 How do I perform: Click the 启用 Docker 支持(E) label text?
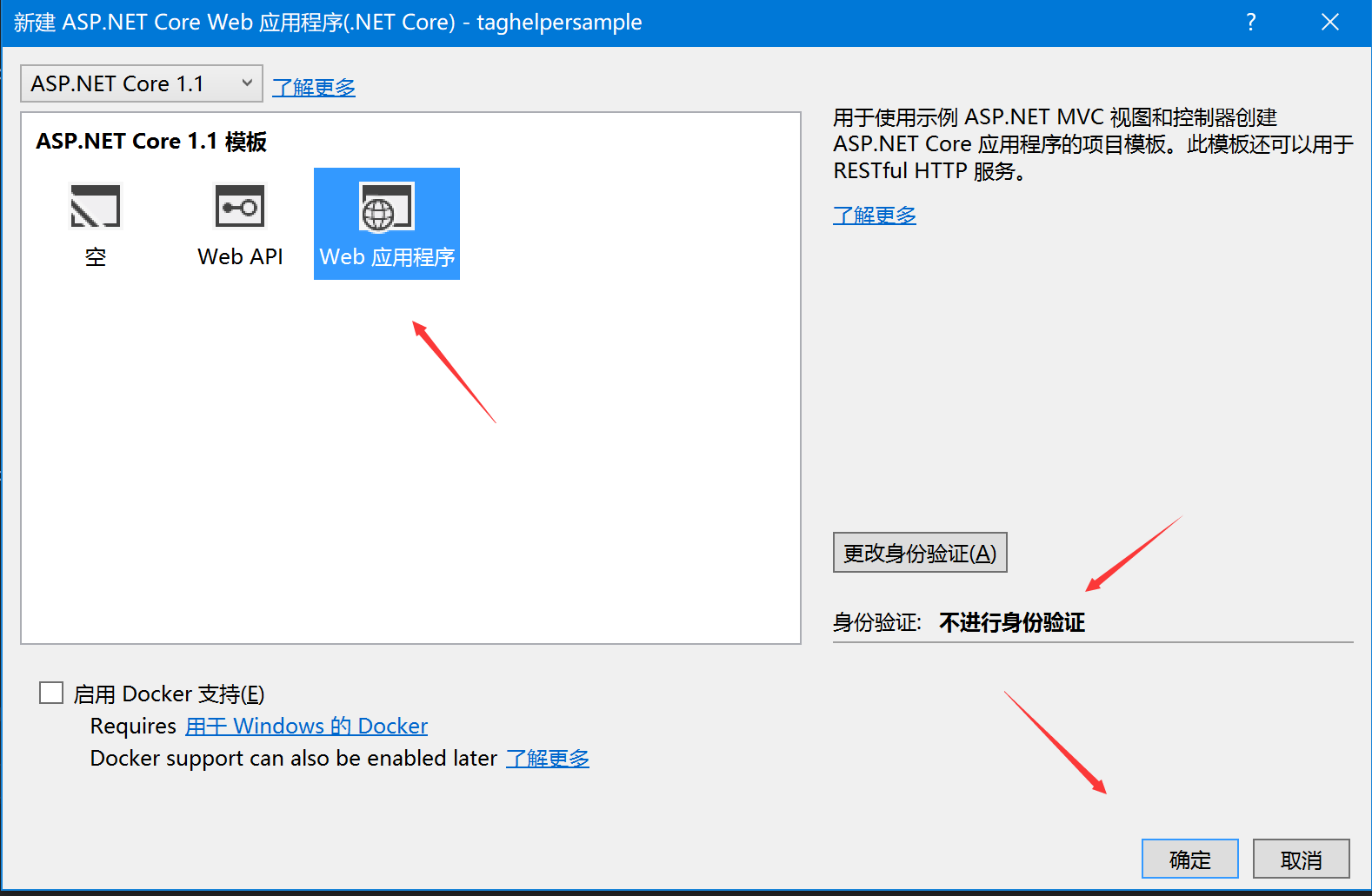169,694
